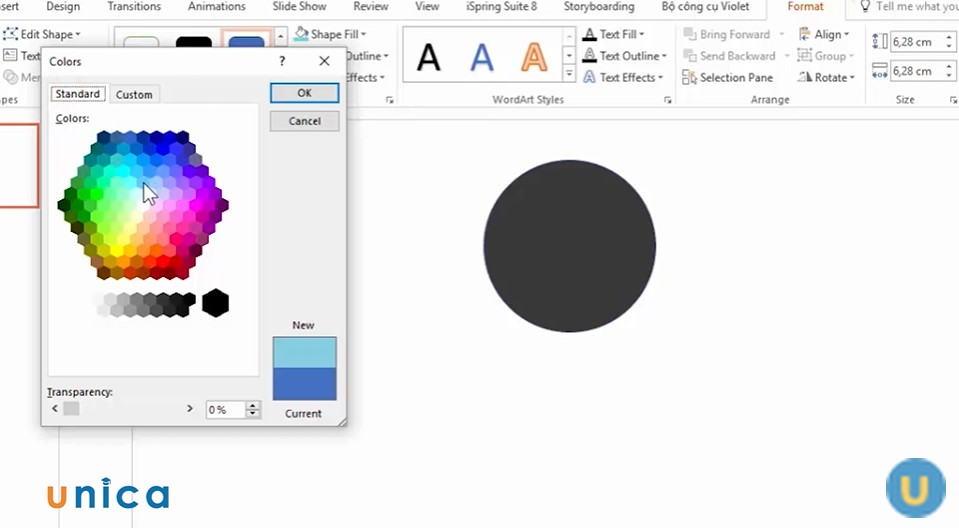Select the black letter A WordArt style
The image size is (959, 528).
(x=428, y=58)
